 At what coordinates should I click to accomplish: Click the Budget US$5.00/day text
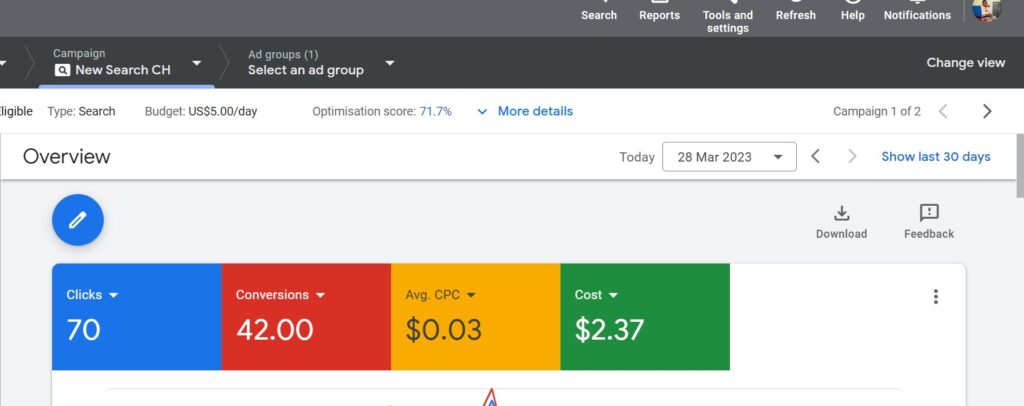201,112
